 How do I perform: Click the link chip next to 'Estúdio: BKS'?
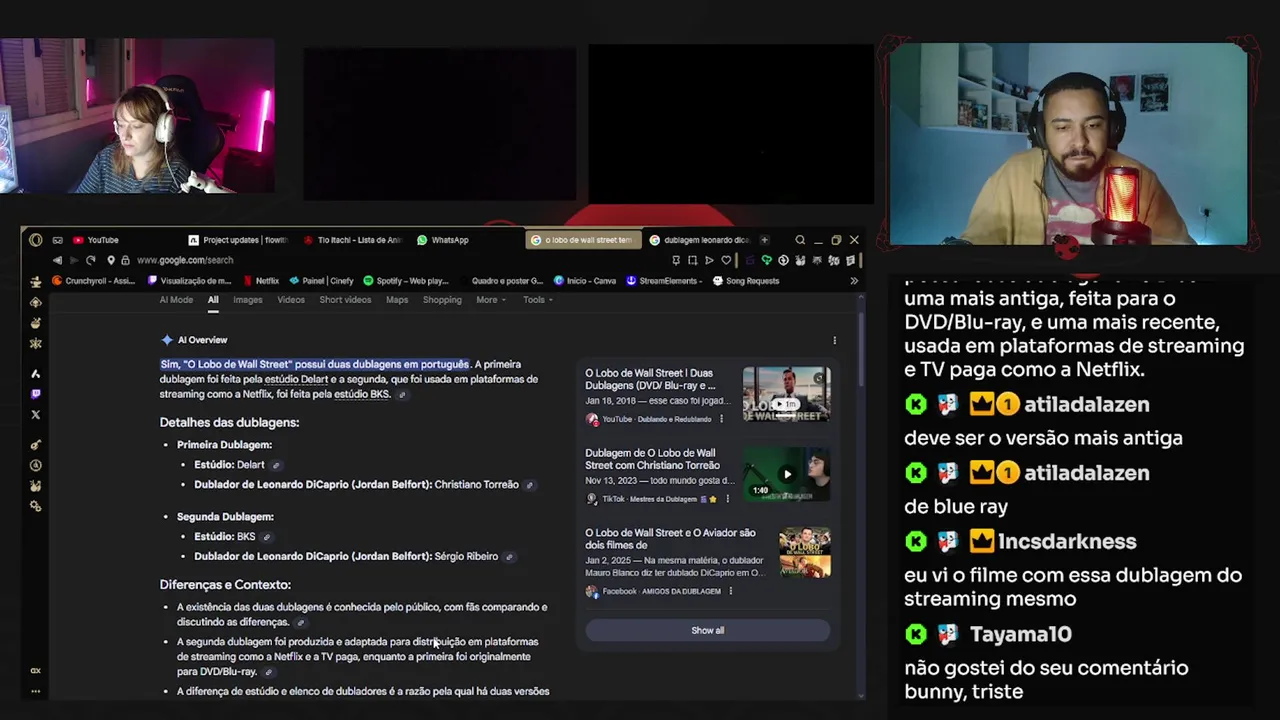(x=266, y=537)
